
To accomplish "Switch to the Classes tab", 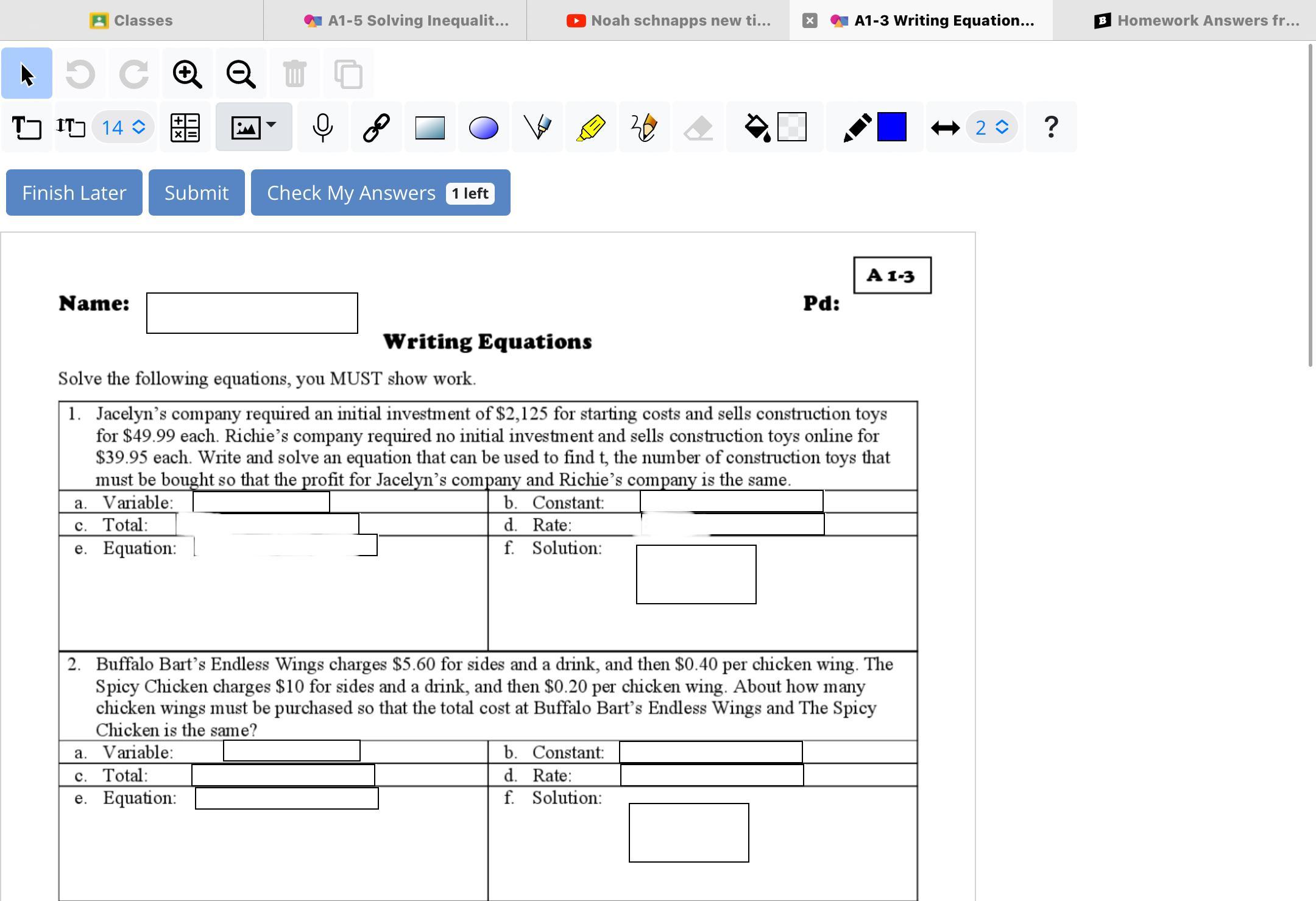I will (x=132, y=20).
